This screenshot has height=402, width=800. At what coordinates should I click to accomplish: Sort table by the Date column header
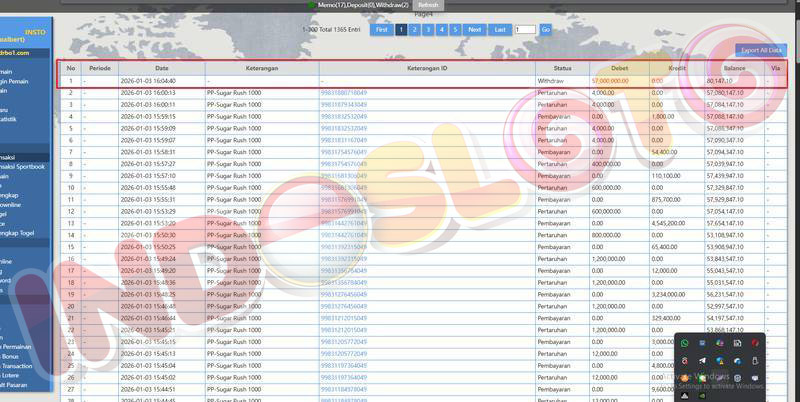(x=161, y=68)
